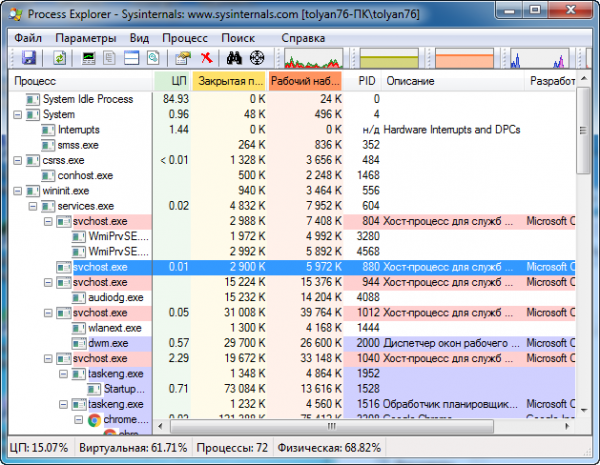
Task: Collapse the System process tree node
Action: point(18,114)
